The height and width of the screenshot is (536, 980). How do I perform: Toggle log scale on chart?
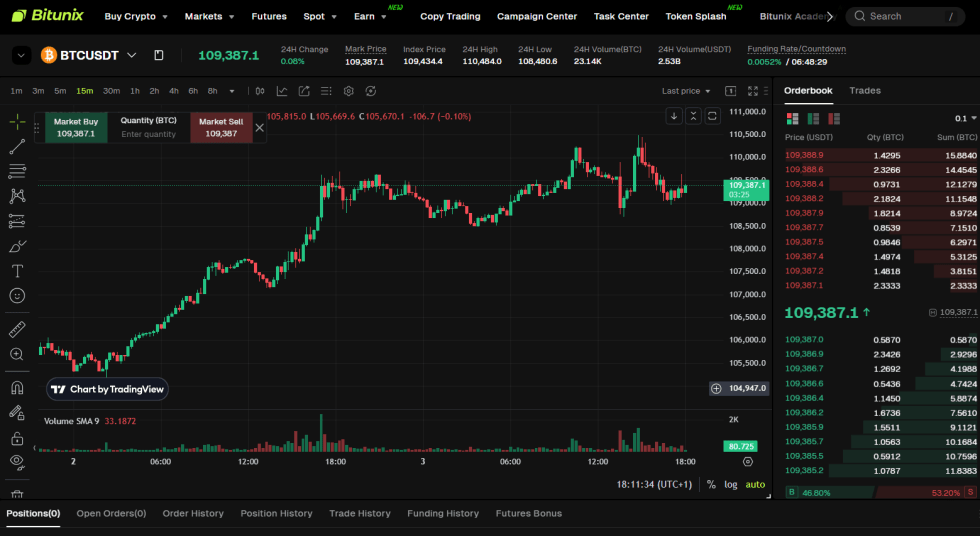[x=731, y=484]
